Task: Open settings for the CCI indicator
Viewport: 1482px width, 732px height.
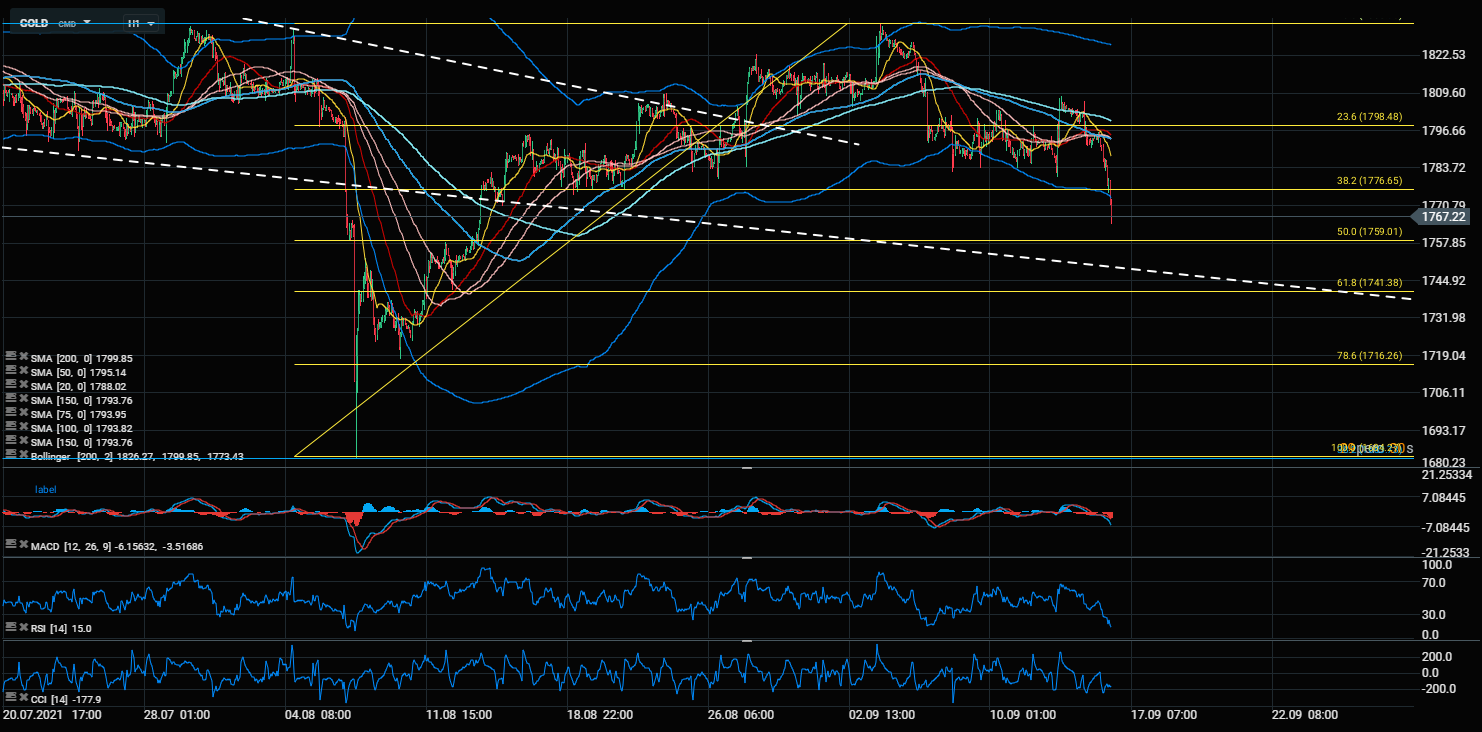Action: click(10, 695)
